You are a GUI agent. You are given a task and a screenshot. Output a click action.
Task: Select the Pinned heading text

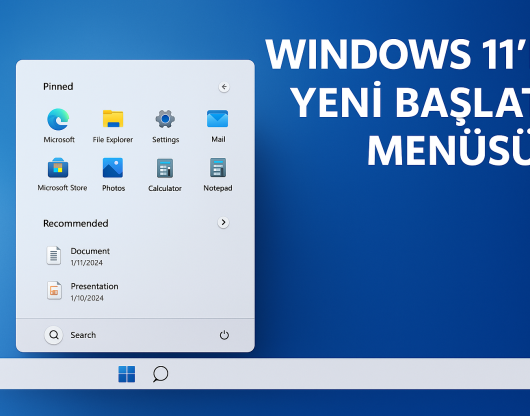(58, 87)
